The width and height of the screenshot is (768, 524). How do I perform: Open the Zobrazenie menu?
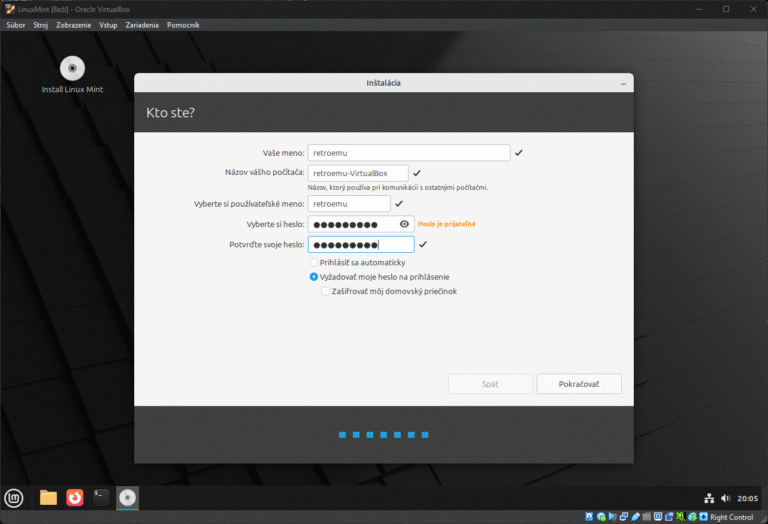[x=73, y=25]
